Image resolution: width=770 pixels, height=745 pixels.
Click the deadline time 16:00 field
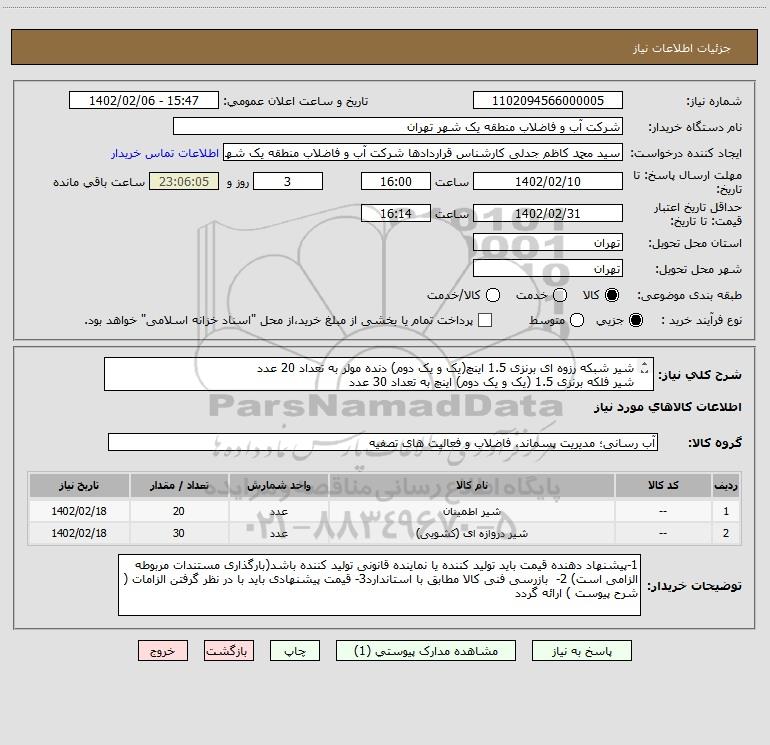[396, 181]
